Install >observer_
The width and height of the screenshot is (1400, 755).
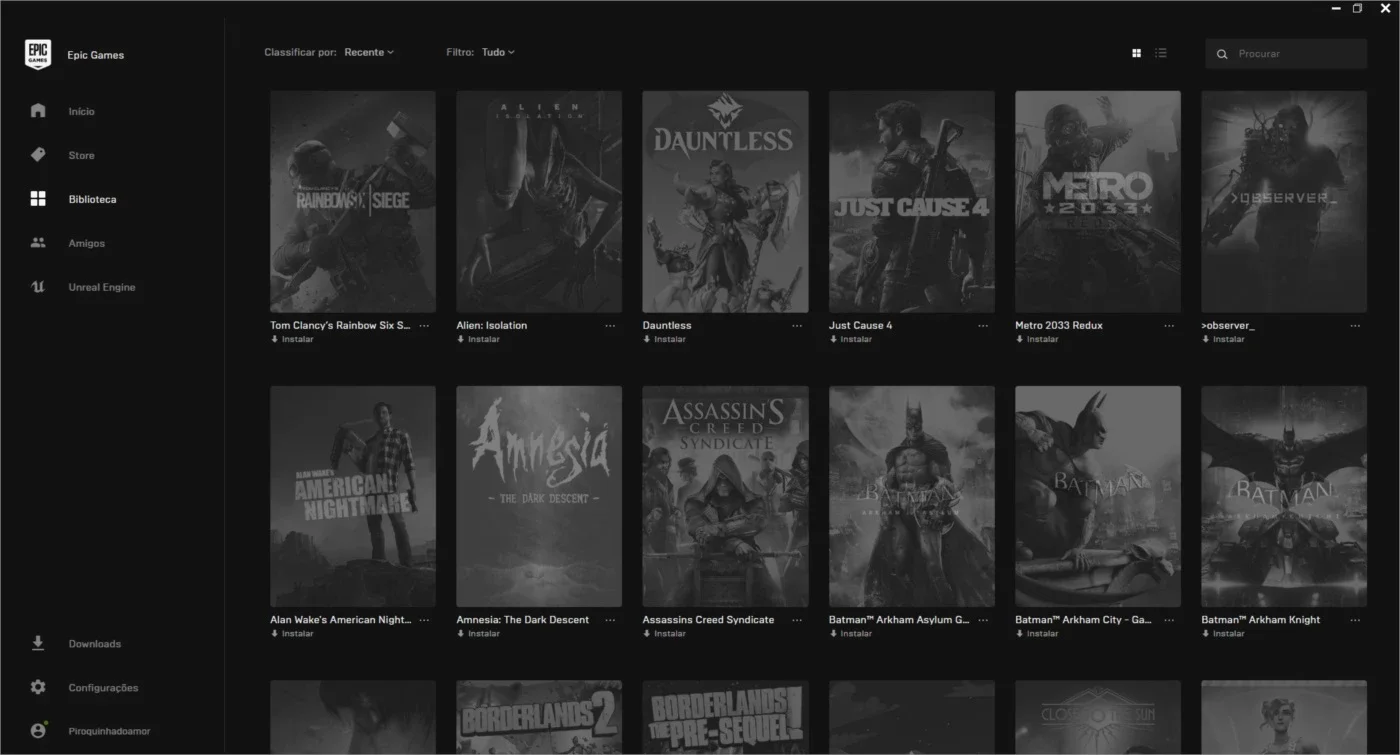[x=1223, y=339]
